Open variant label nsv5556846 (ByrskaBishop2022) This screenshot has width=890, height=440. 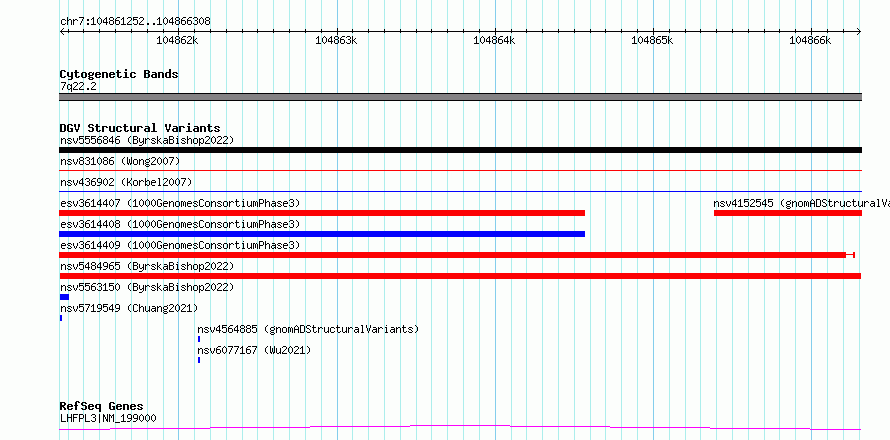[147, 140]
